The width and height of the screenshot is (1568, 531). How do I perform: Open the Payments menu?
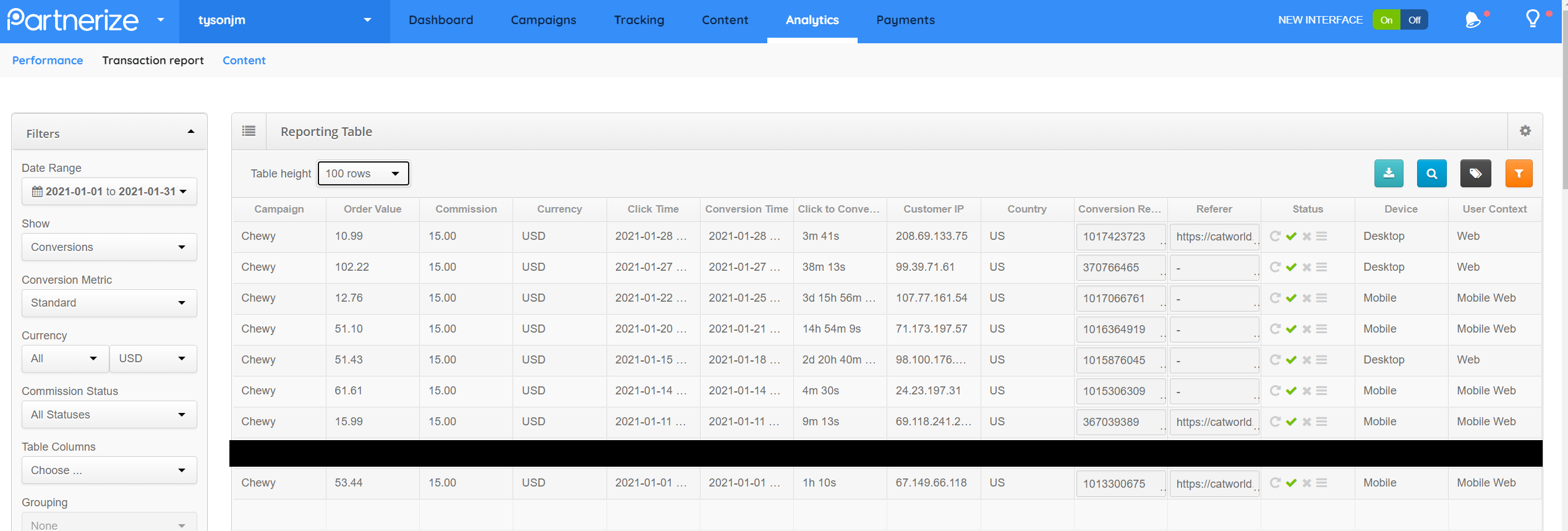906,20
